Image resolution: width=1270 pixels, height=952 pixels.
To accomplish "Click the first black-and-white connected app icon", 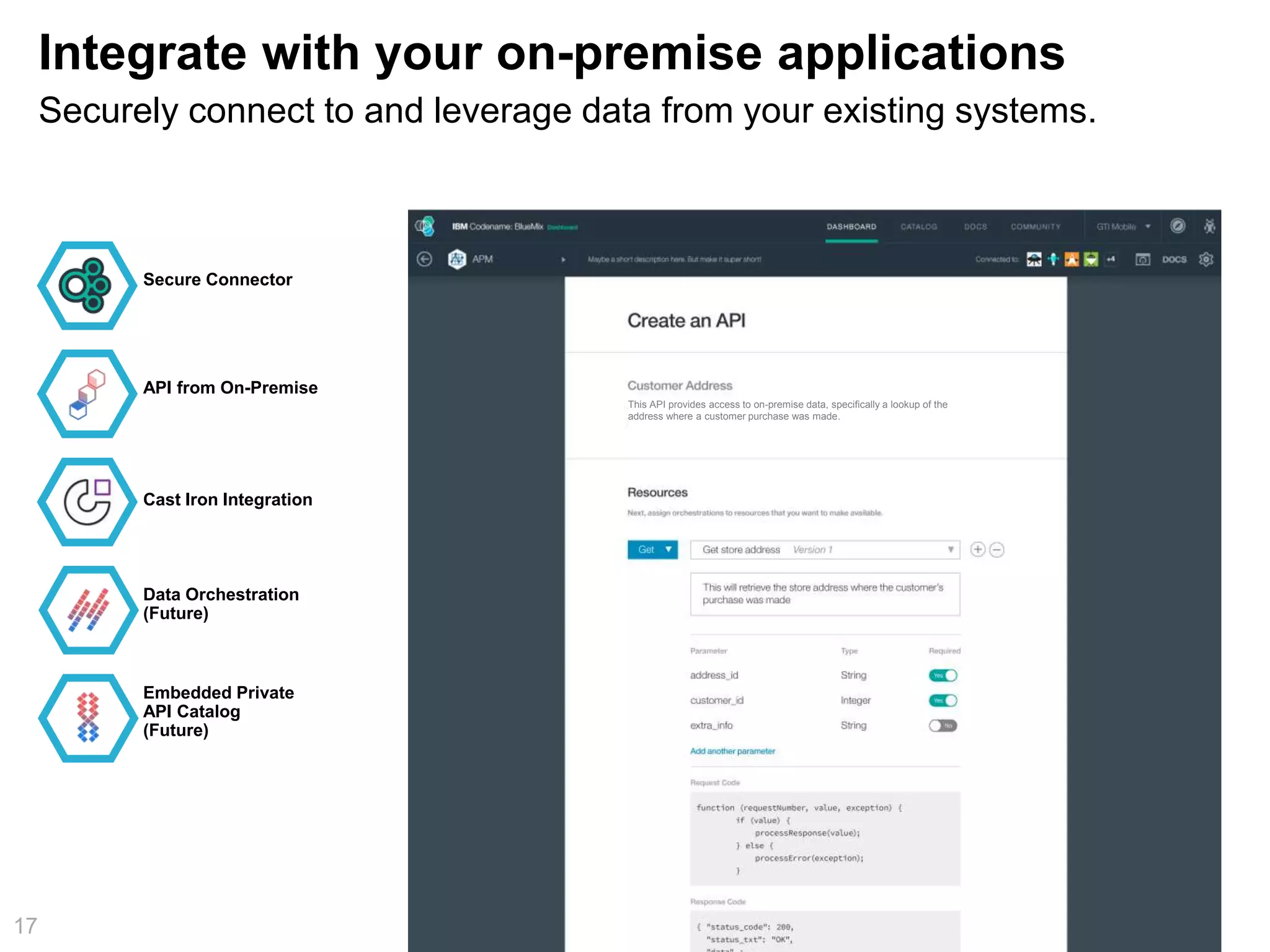I will click(1034, 259).
